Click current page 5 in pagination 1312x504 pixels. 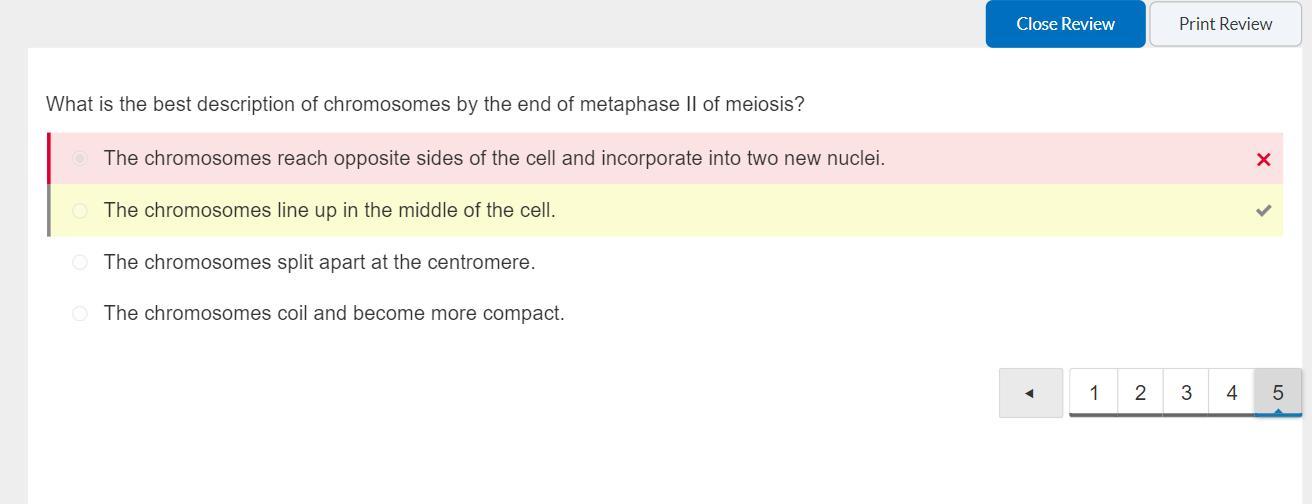click(x=1277, y=392)
